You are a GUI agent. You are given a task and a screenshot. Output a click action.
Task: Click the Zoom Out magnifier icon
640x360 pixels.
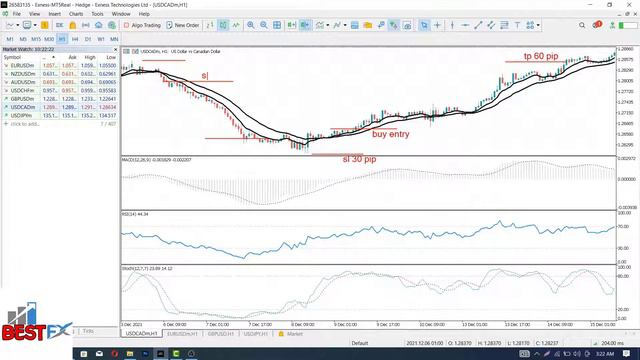pyautogui.click(x=264, y=25)
